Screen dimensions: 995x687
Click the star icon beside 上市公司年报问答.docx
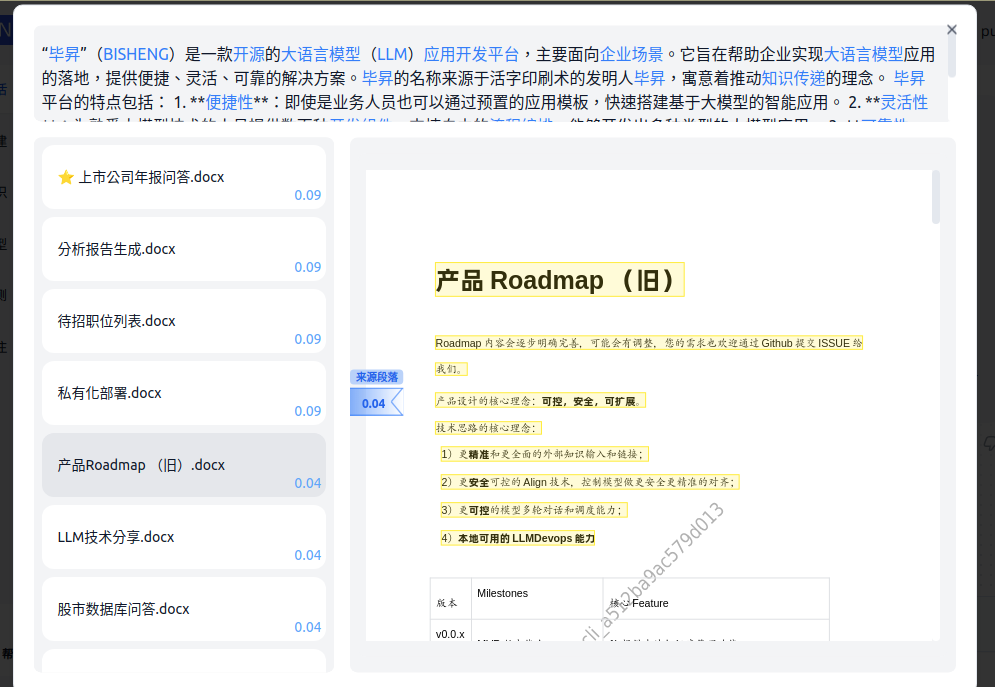[66, 177]
